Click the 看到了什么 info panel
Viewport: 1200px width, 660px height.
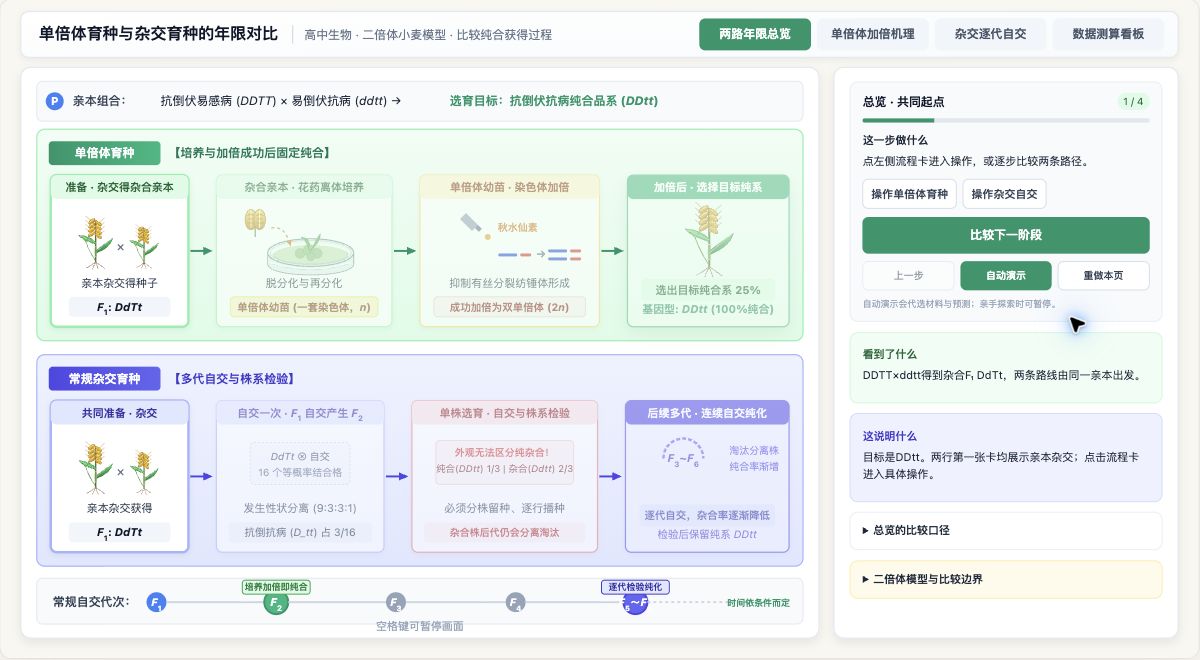click(x=1006, y=366)
